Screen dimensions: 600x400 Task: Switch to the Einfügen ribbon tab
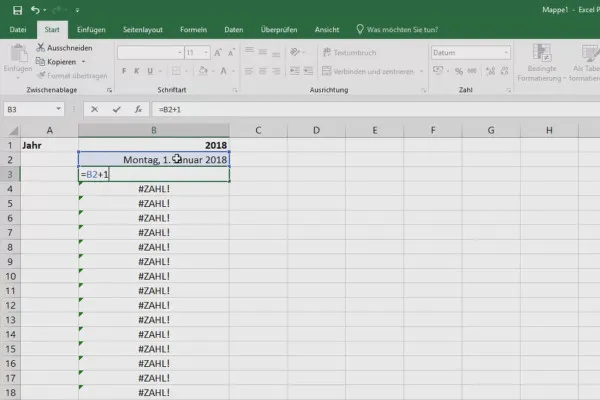[x=91, y=29]
